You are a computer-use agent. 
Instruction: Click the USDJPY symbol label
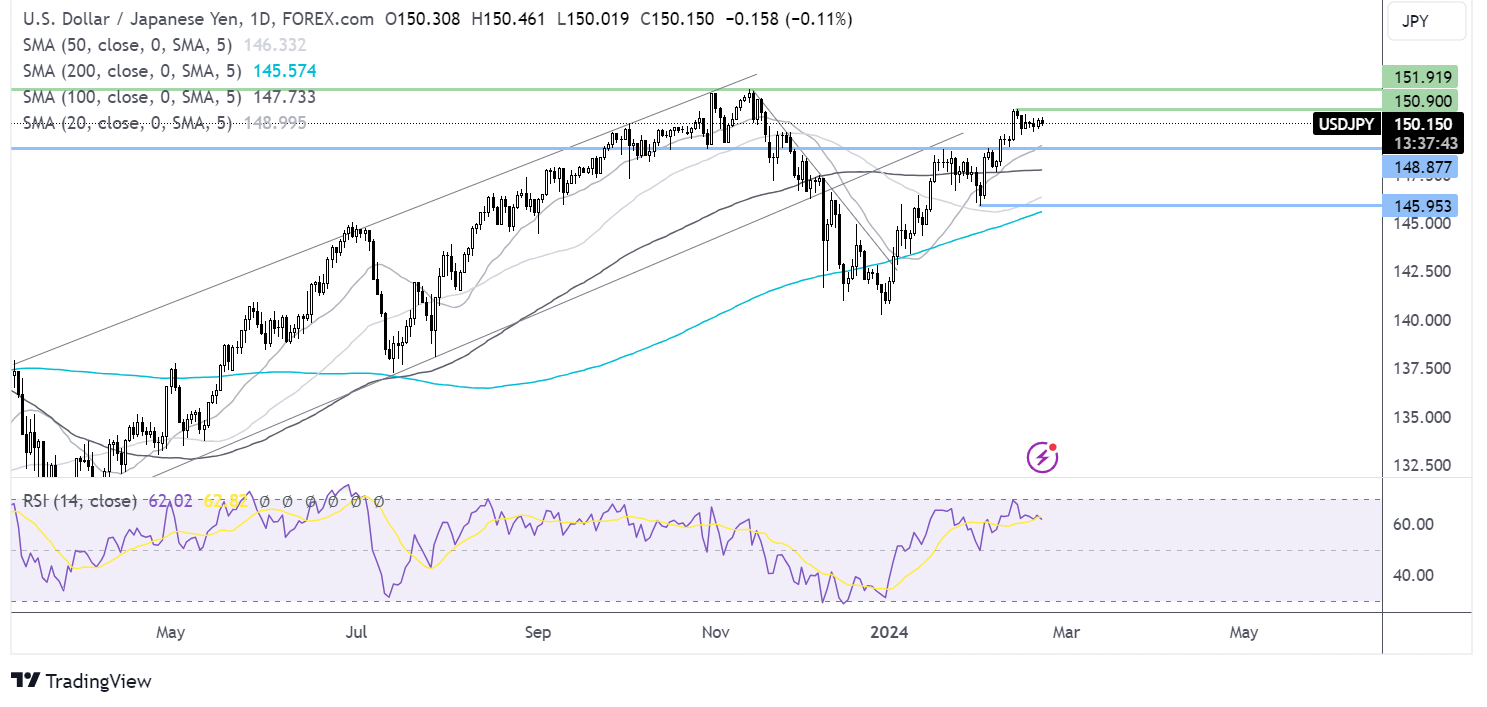[1346, 124]
